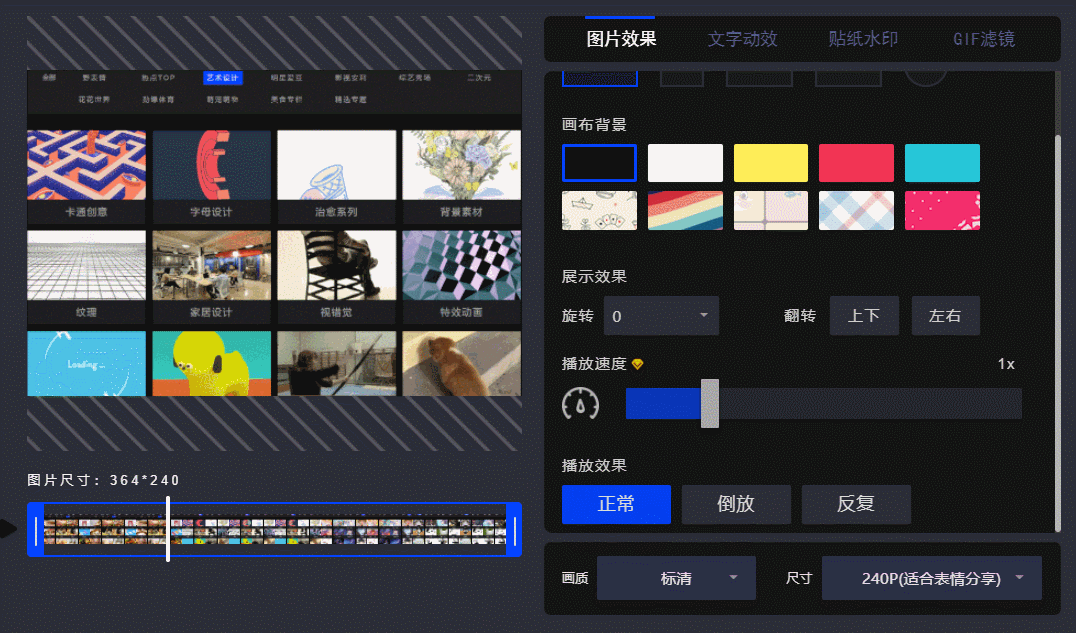Select the yellow canvas background swatch
1076x633 pixels.
pyautogui.click(x=770, y=162)
